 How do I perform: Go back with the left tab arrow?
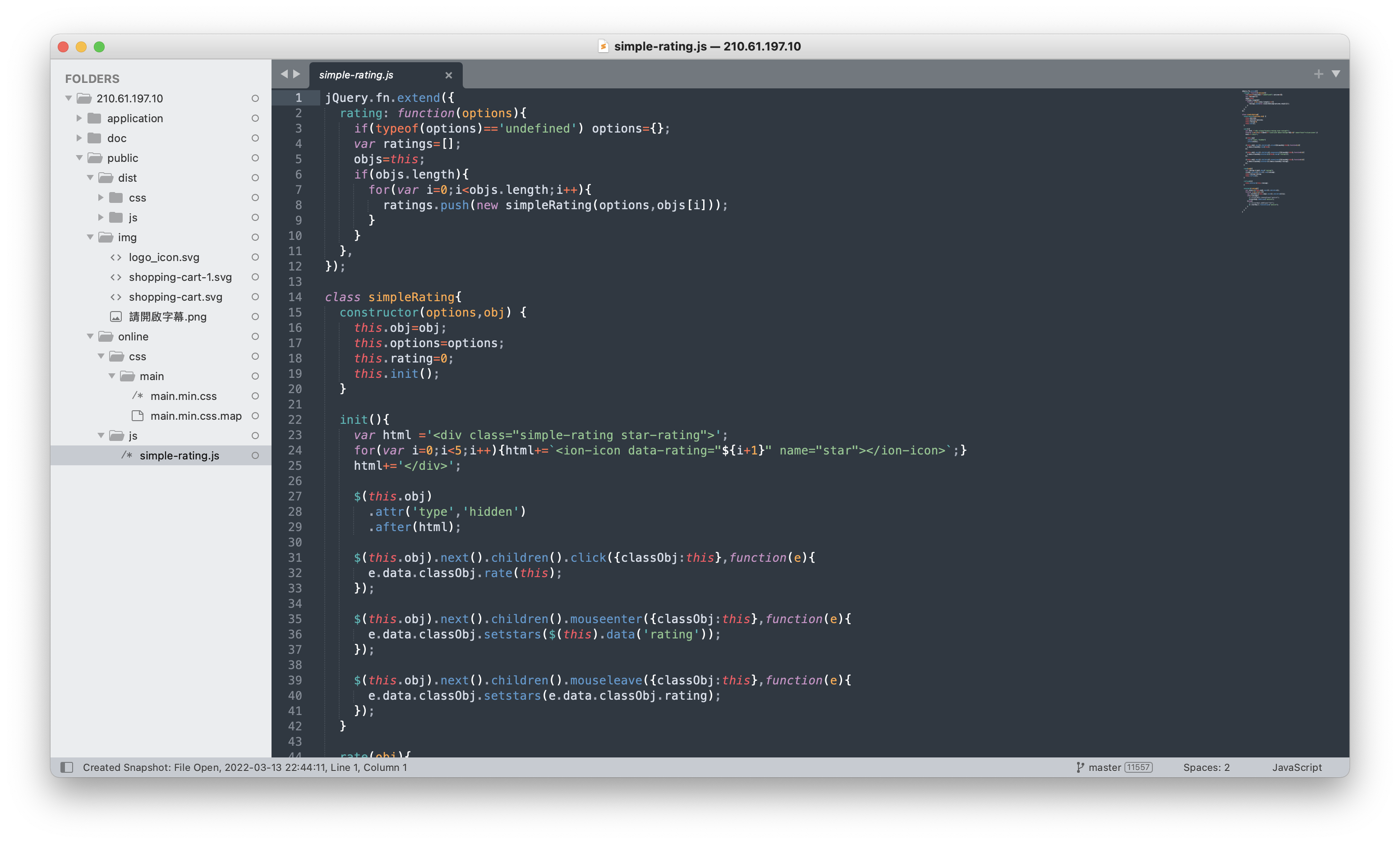pos(284,74)
